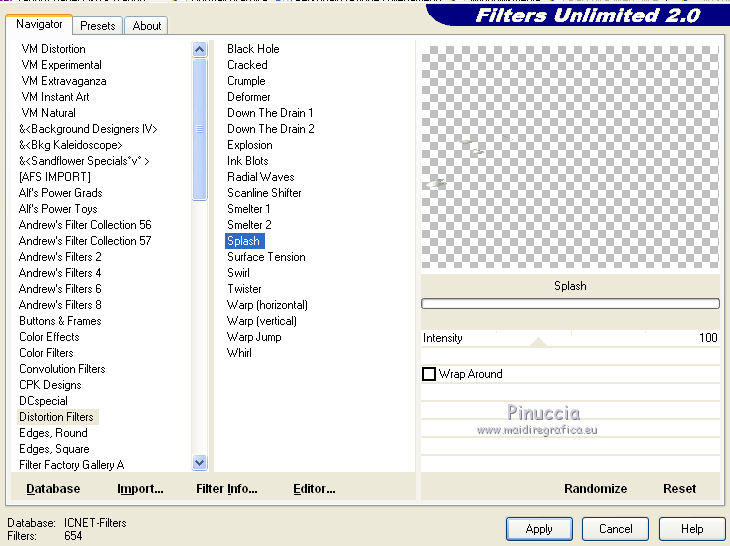Select Color Filters category
Screen dimensions: 730x546
click(46, 353)
